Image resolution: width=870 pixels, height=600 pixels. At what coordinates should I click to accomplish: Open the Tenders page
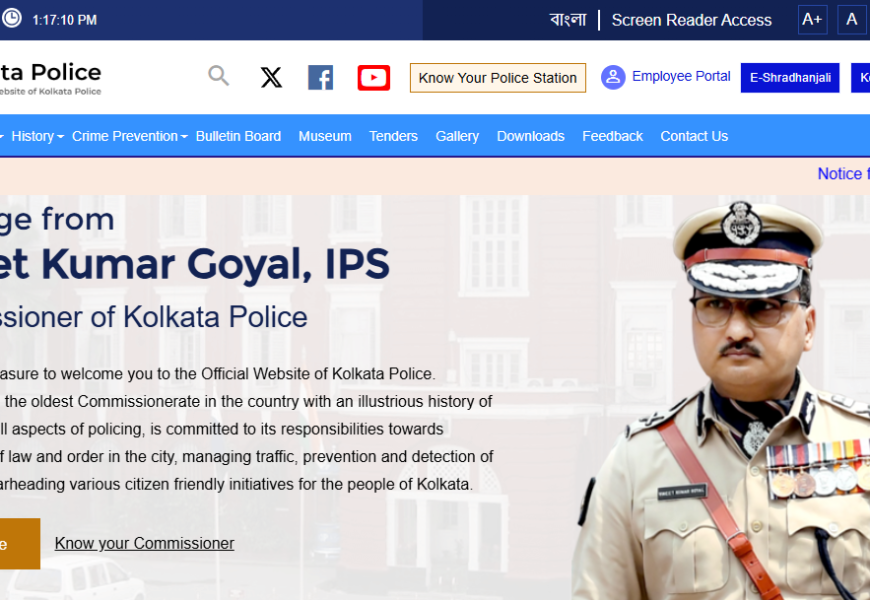pos(393,136)
